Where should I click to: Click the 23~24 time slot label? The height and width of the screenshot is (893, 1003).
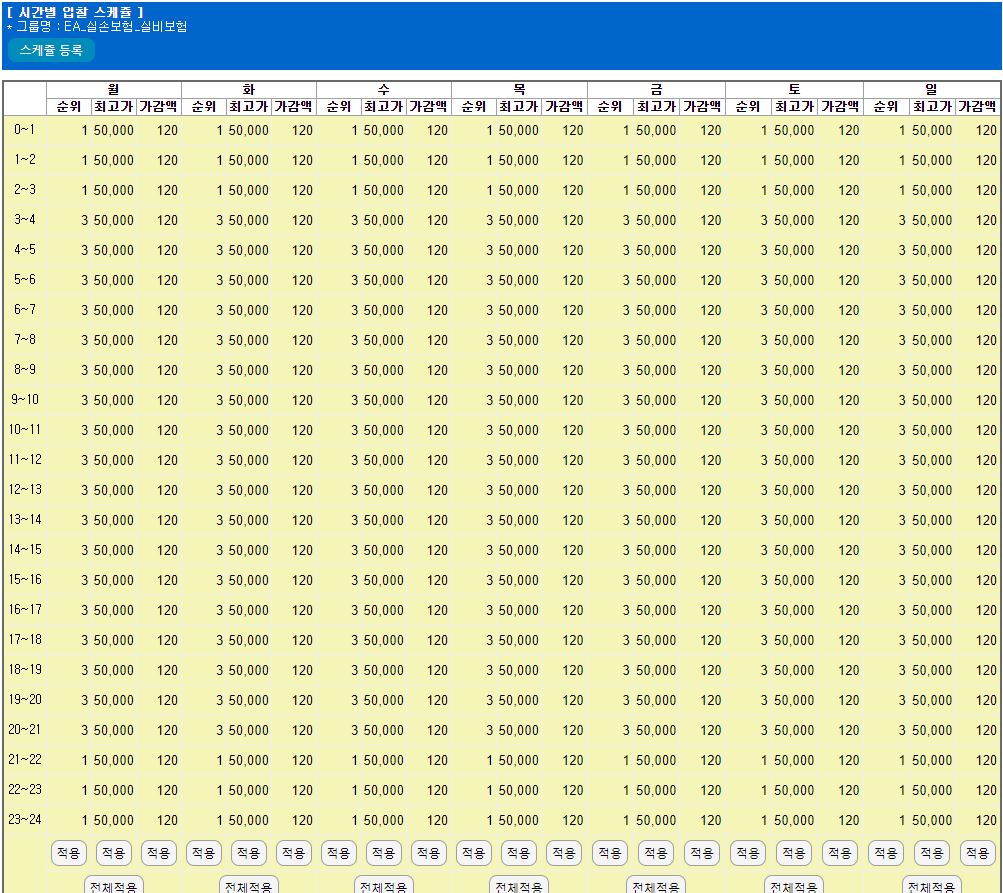pos(25,819)
